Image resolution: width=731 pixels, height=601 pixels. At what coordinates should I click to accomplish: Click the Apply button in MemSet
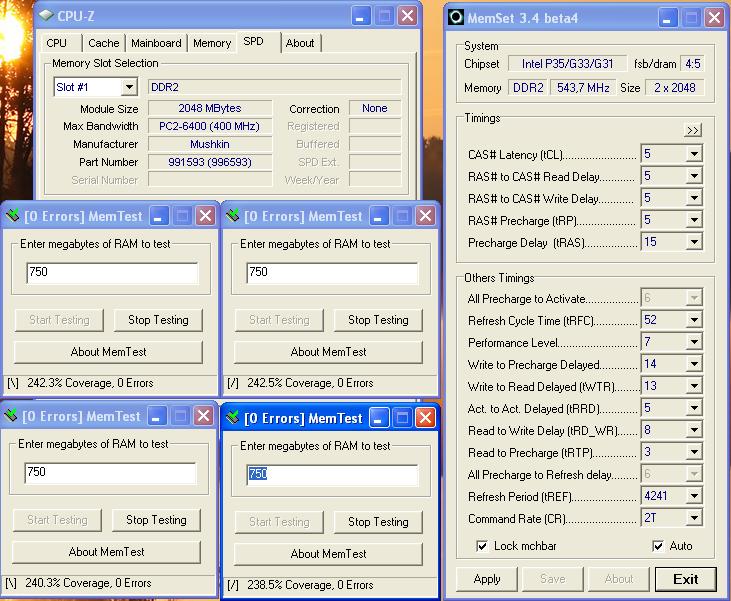(487, 579)
